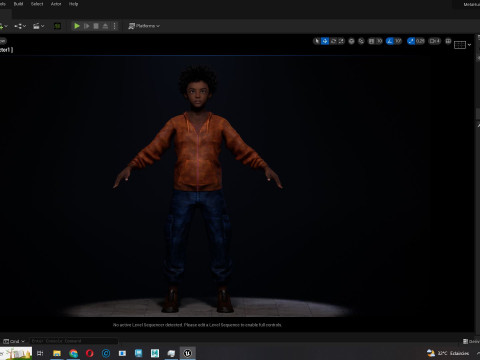This screenshot has width=480, height=360.
Task: Open play mode options three-dot menu
Action: (115, 26)
